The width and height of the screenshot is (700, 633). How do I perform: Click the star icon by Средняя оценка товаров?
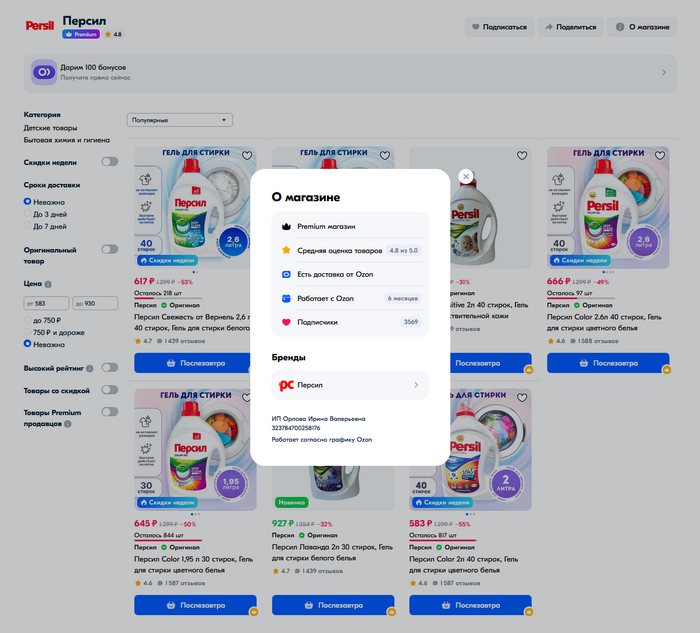click(286, 250)
